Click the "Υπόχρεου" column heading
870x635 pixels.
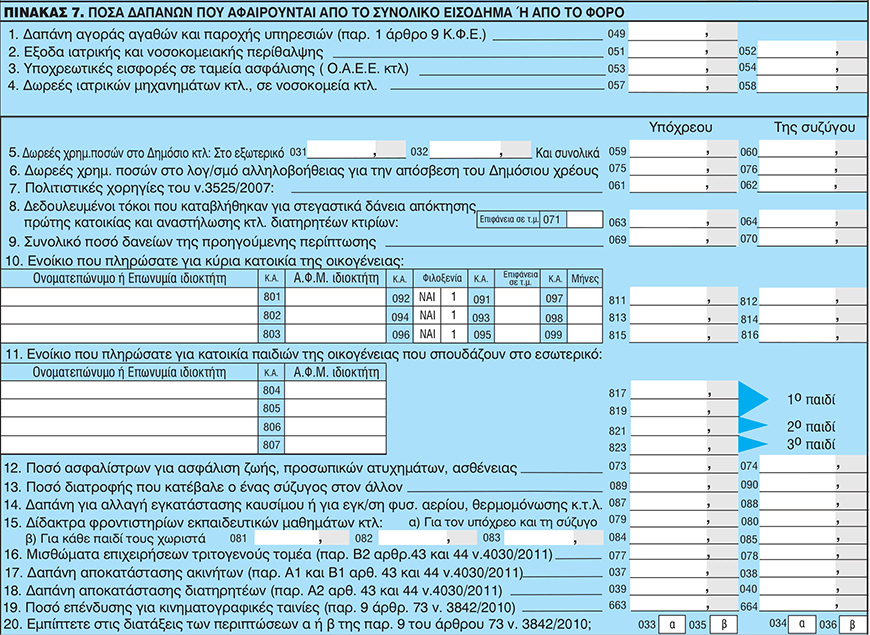pyautogui.click(x=681, y=127)
